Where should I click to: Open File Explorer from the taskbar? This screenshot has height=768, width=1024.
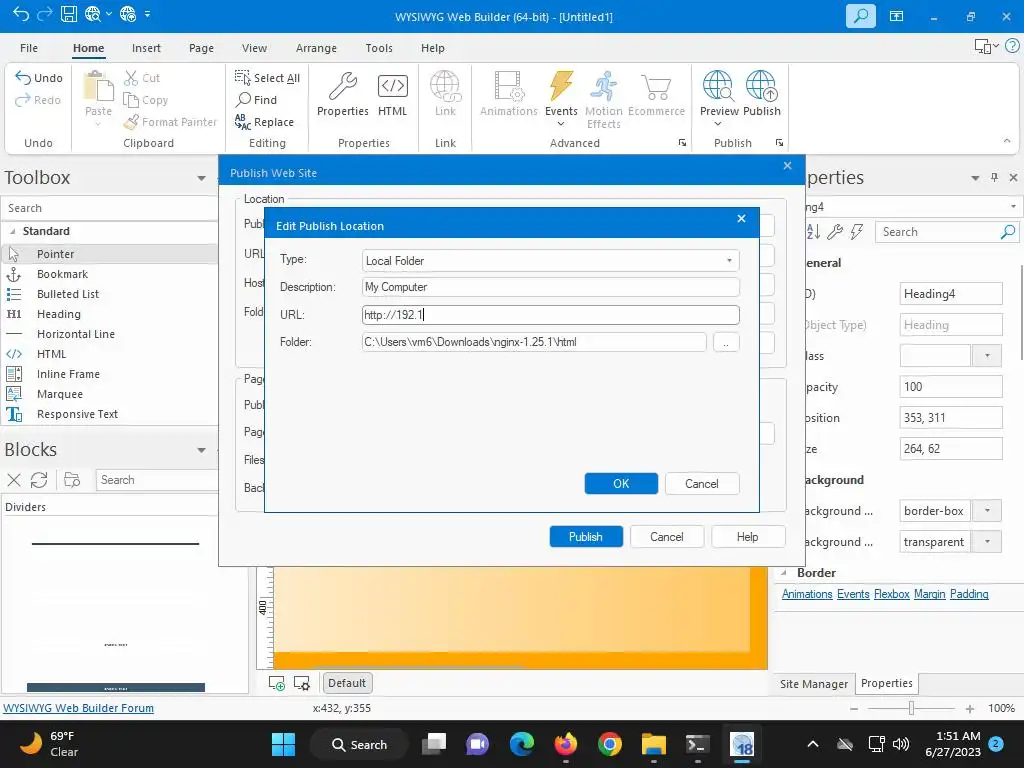[653, 744]
